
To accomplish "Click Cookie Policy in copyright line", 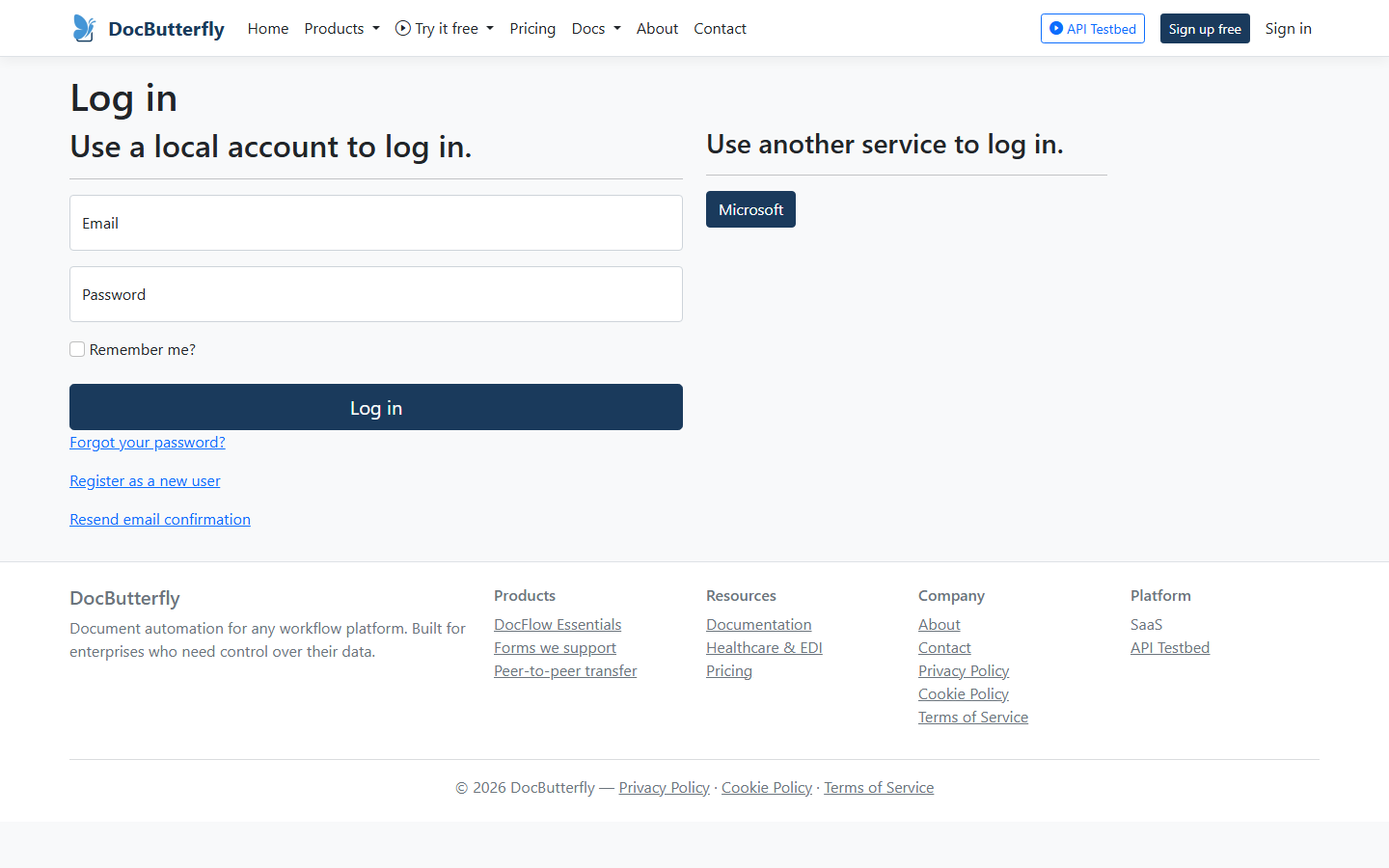I will (767, 787).
